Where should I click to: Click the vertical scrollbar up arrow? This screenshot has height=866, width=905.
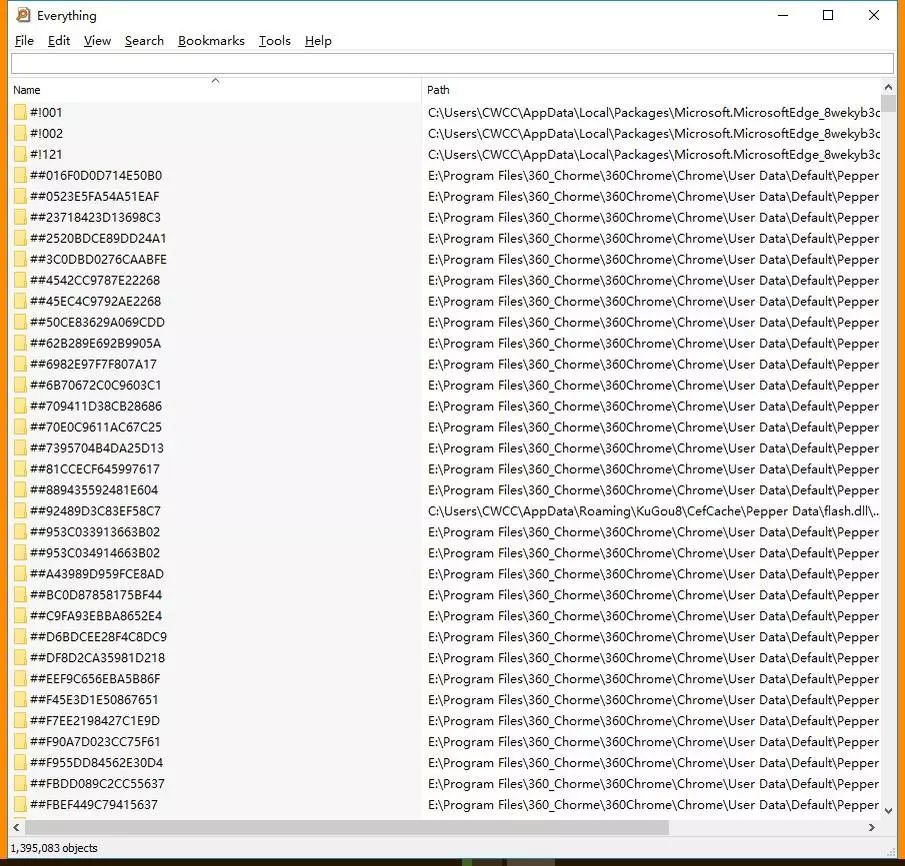(888, 87)
